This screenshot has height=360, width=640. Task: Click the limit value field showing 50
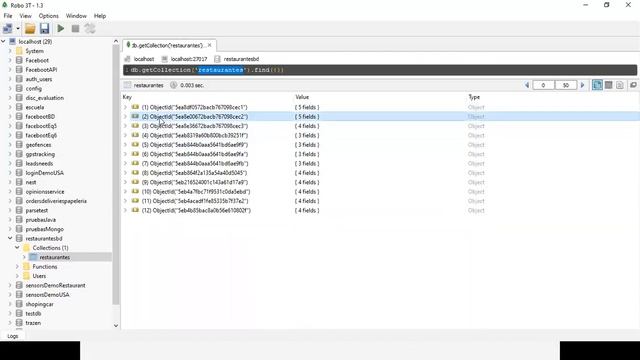[x=566, y=85]
